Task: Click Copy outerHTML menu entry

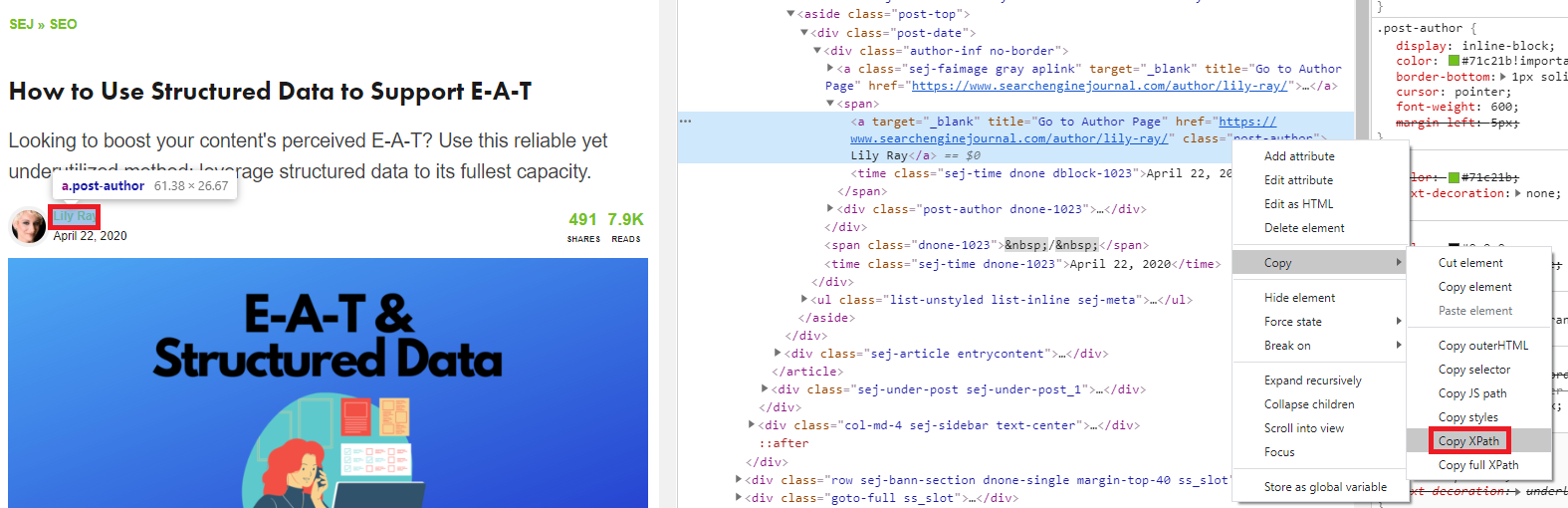Action: tap(1482, 346)
